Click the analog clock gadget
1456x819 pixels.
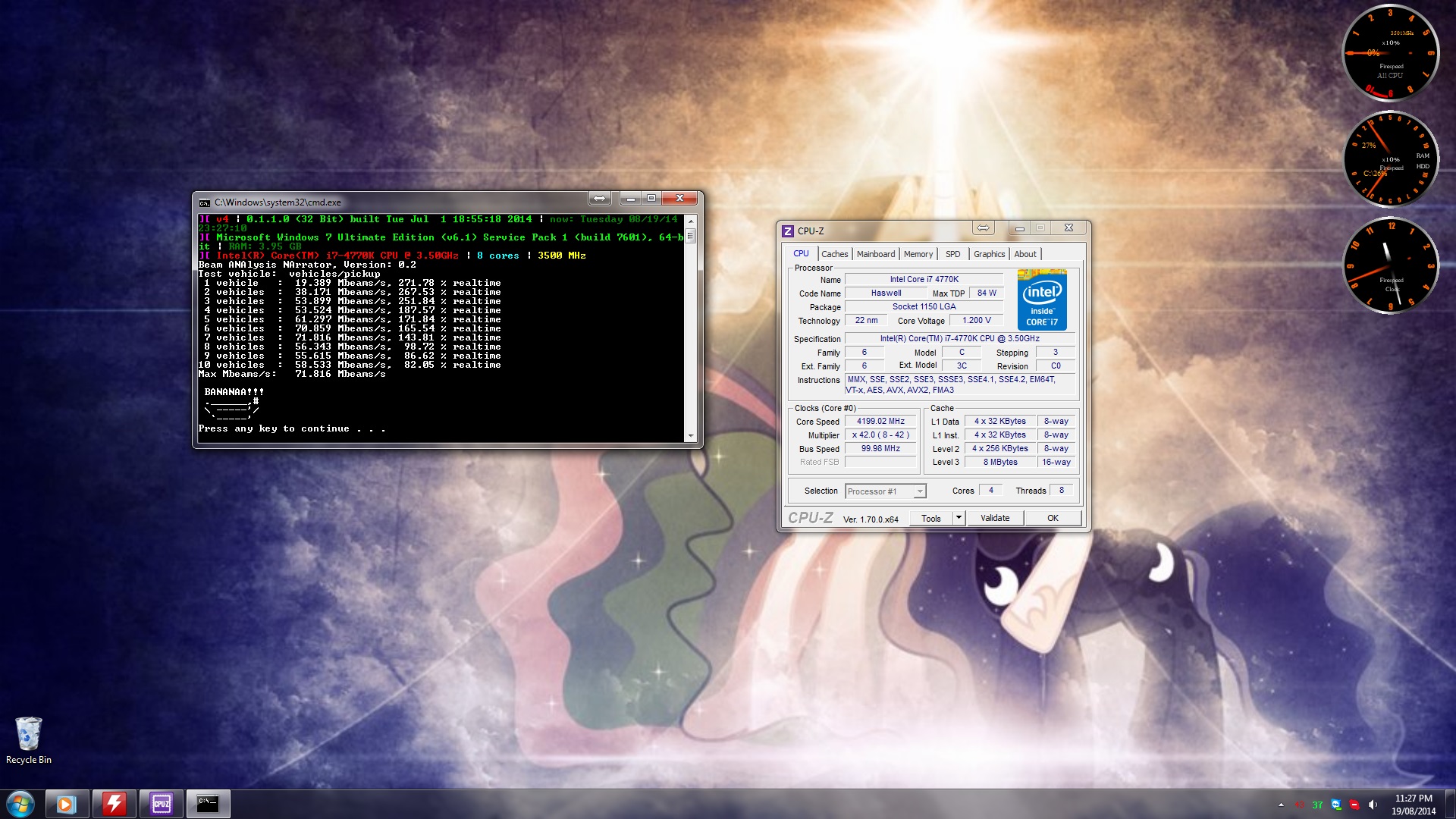pyautogui.click(x=1390, y=265)
